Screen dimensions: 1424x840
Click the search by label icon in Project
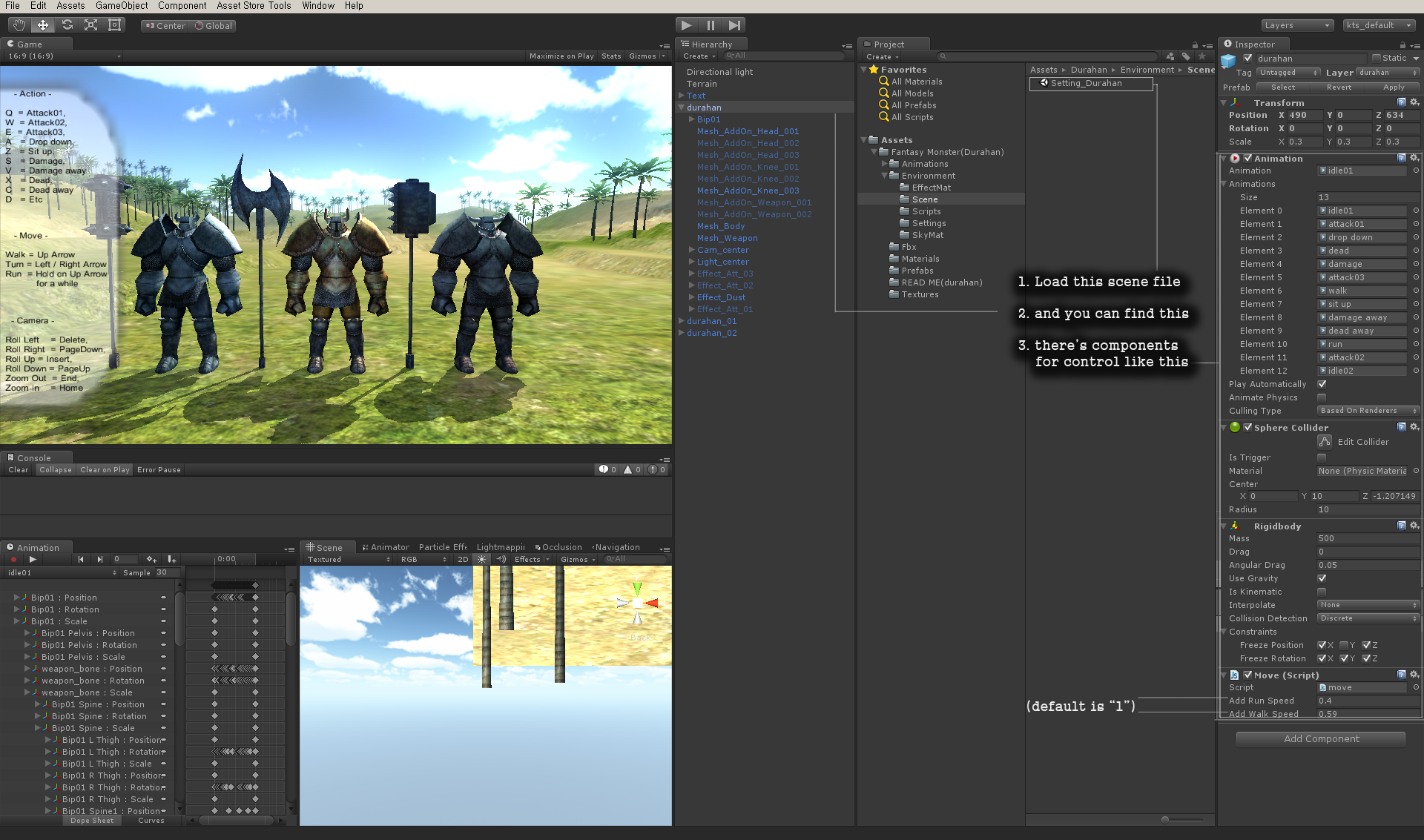pos(1186,56)
